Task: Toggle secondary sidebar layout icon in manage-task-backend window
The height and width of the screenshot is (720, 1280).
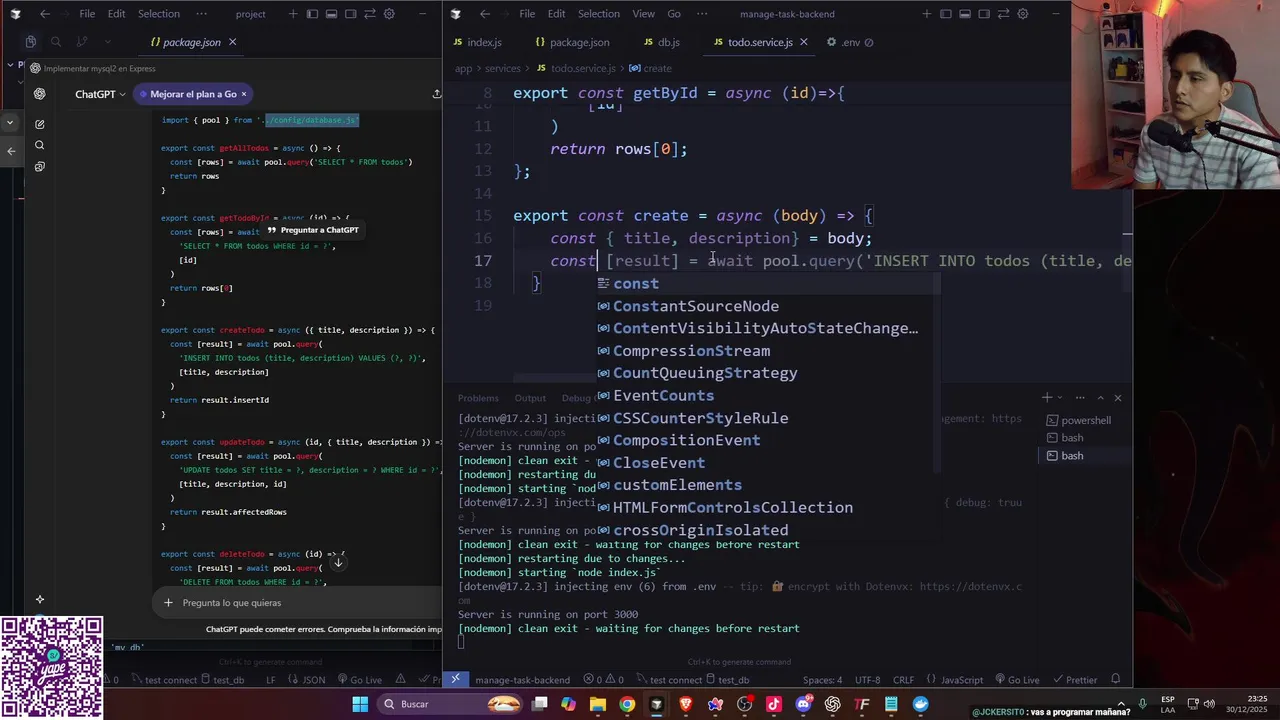Action: tap(984, 14)
